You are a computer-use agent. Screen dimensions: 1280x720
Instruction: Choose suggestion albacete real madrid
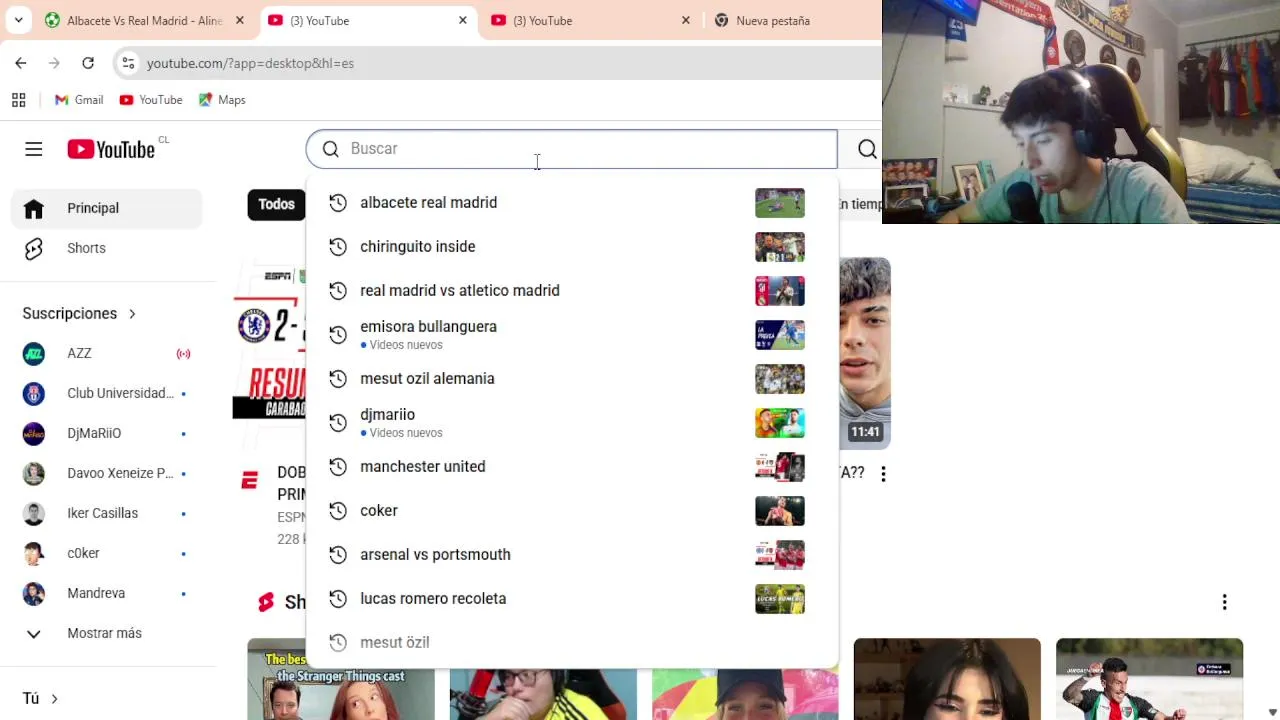(x=571, y=202)
